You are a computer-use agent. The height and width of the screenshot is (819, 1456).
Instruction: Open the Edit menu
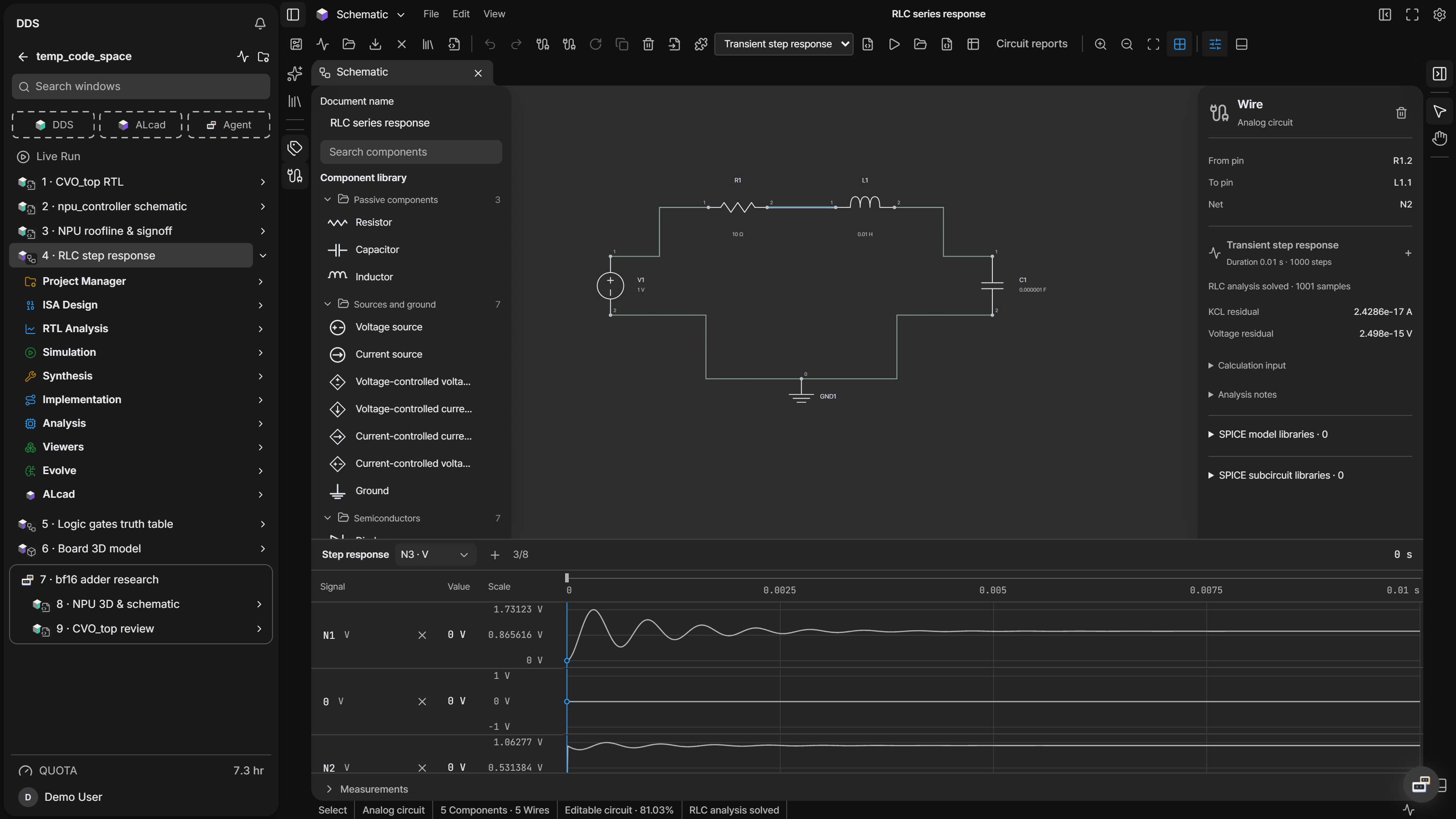[x=460, y=14]
